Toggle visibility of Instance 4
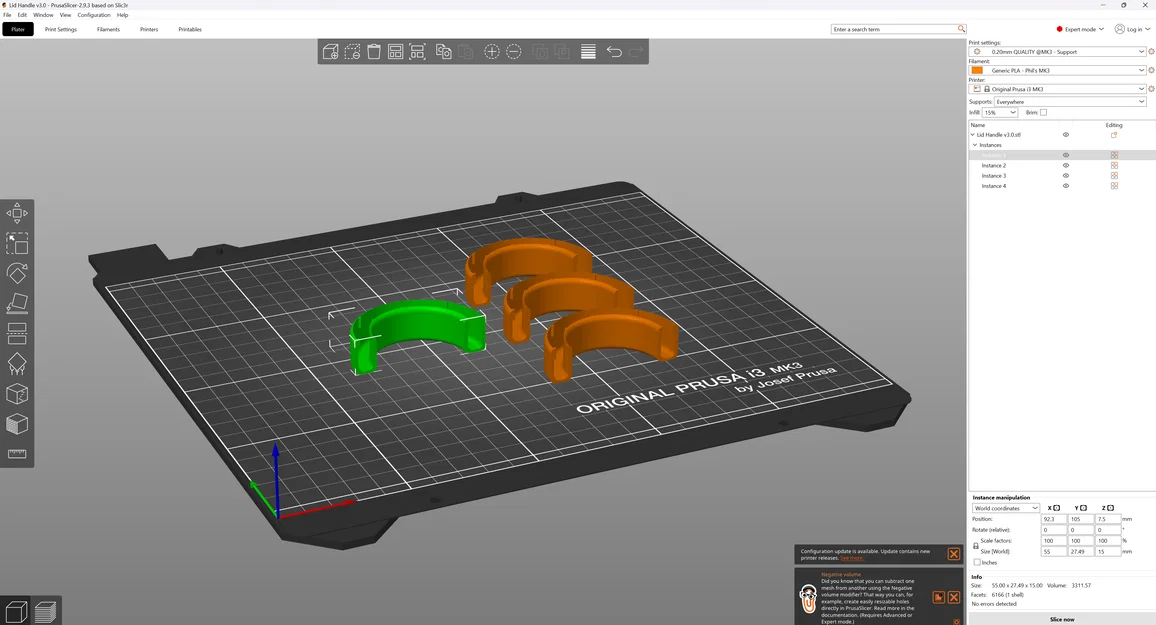The height and width of the screenshot is (625, 1156). click(1065, 186)
